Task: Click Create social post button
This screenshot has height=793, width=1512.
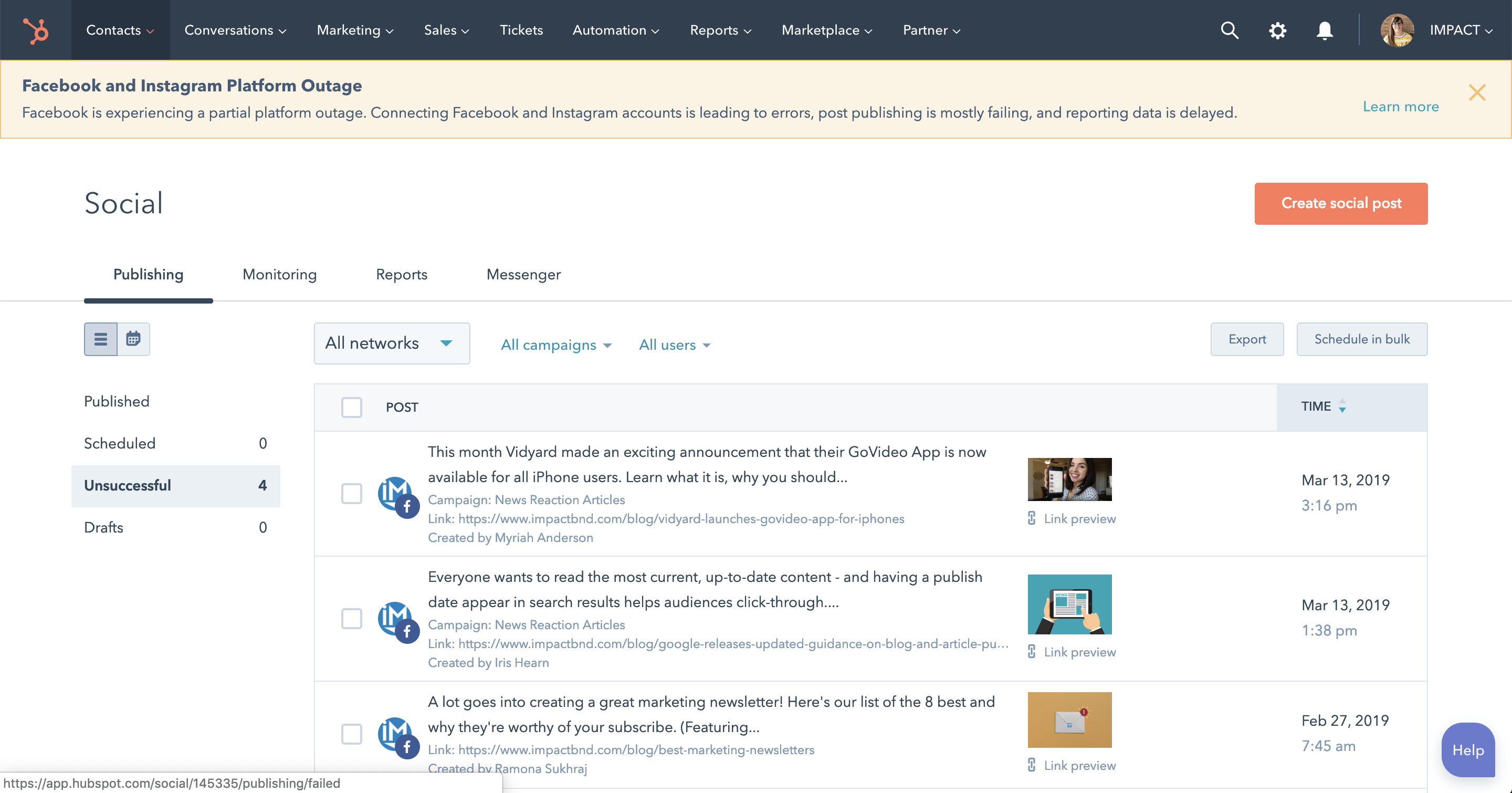Action: click(x=1341, y=204)
